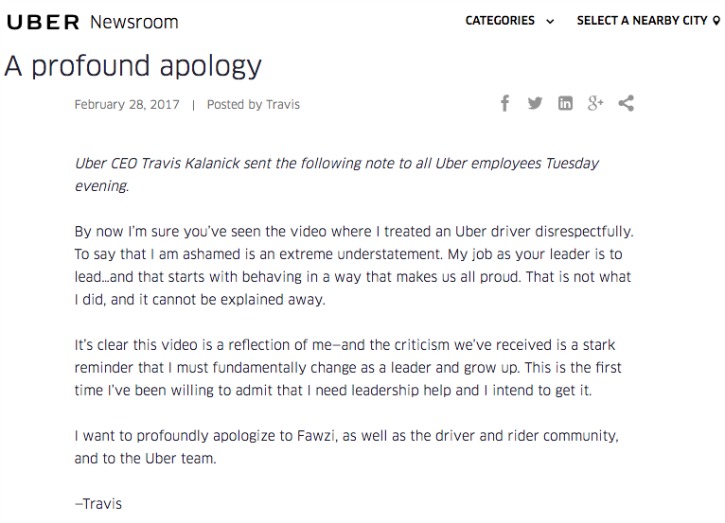The width and height of the screenshot is (725, 523).
Task: Open SELECT A NEARBY CITY selector
Action: pos(642,20)
